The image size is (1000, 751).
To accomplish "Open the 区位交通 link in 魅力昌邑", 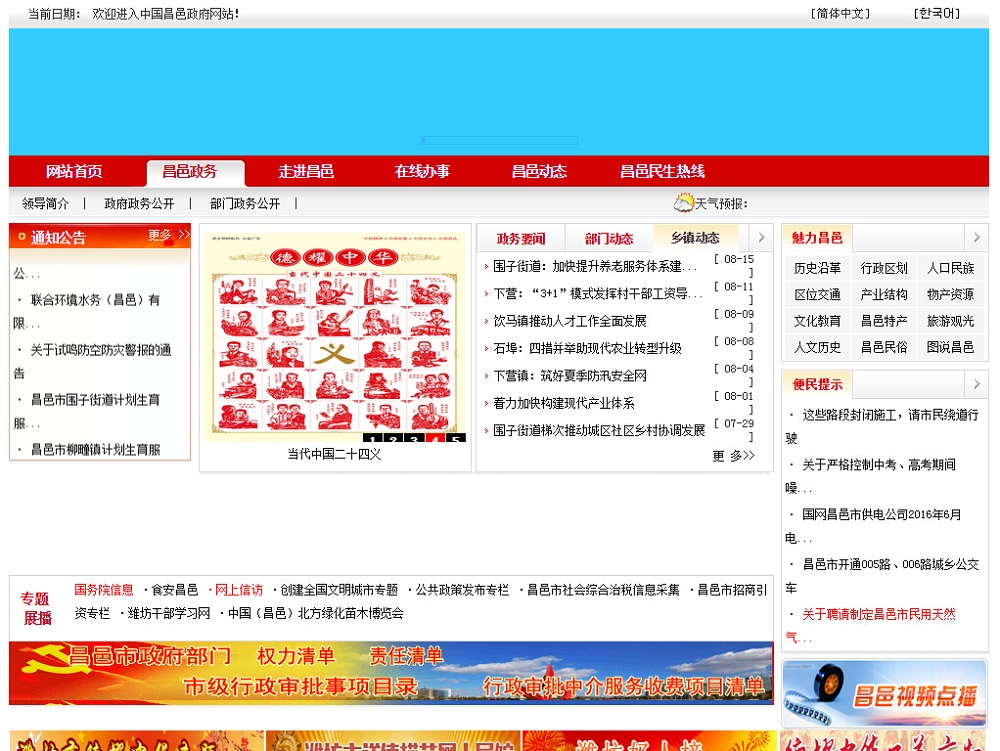I will point(817,295).
